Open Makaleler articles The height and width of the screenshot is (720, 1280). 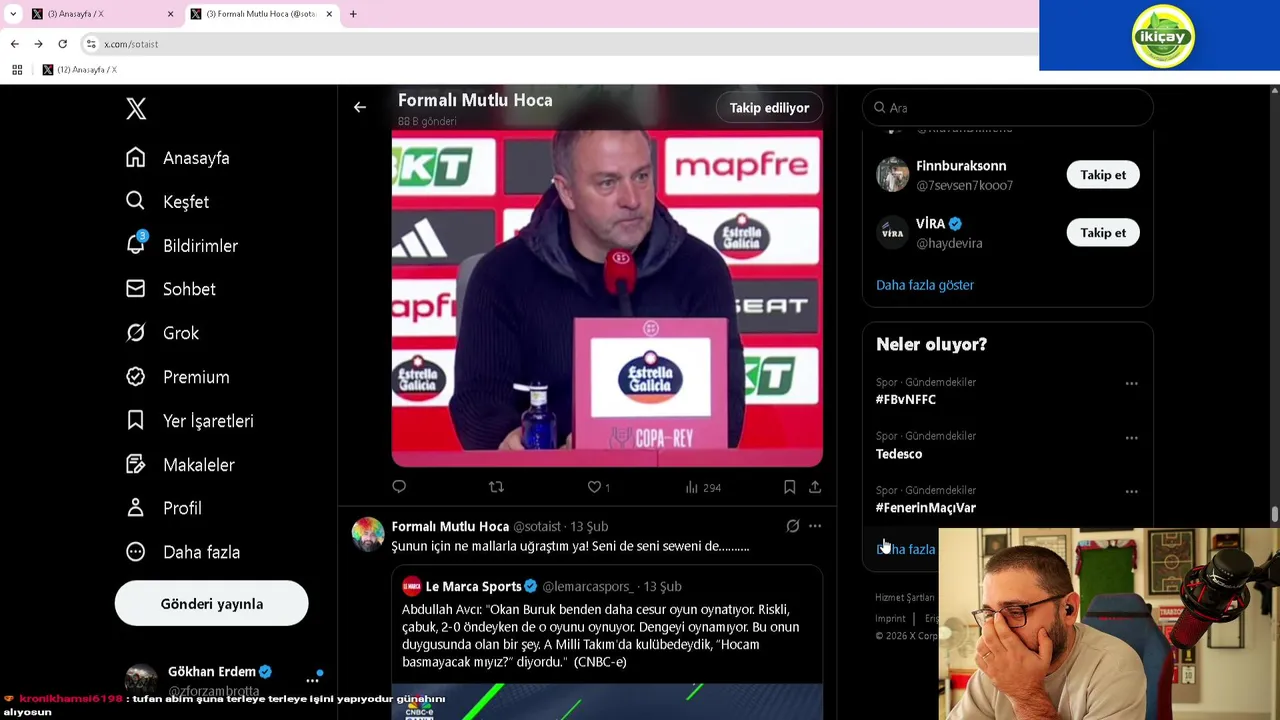(x=181, y=465)
